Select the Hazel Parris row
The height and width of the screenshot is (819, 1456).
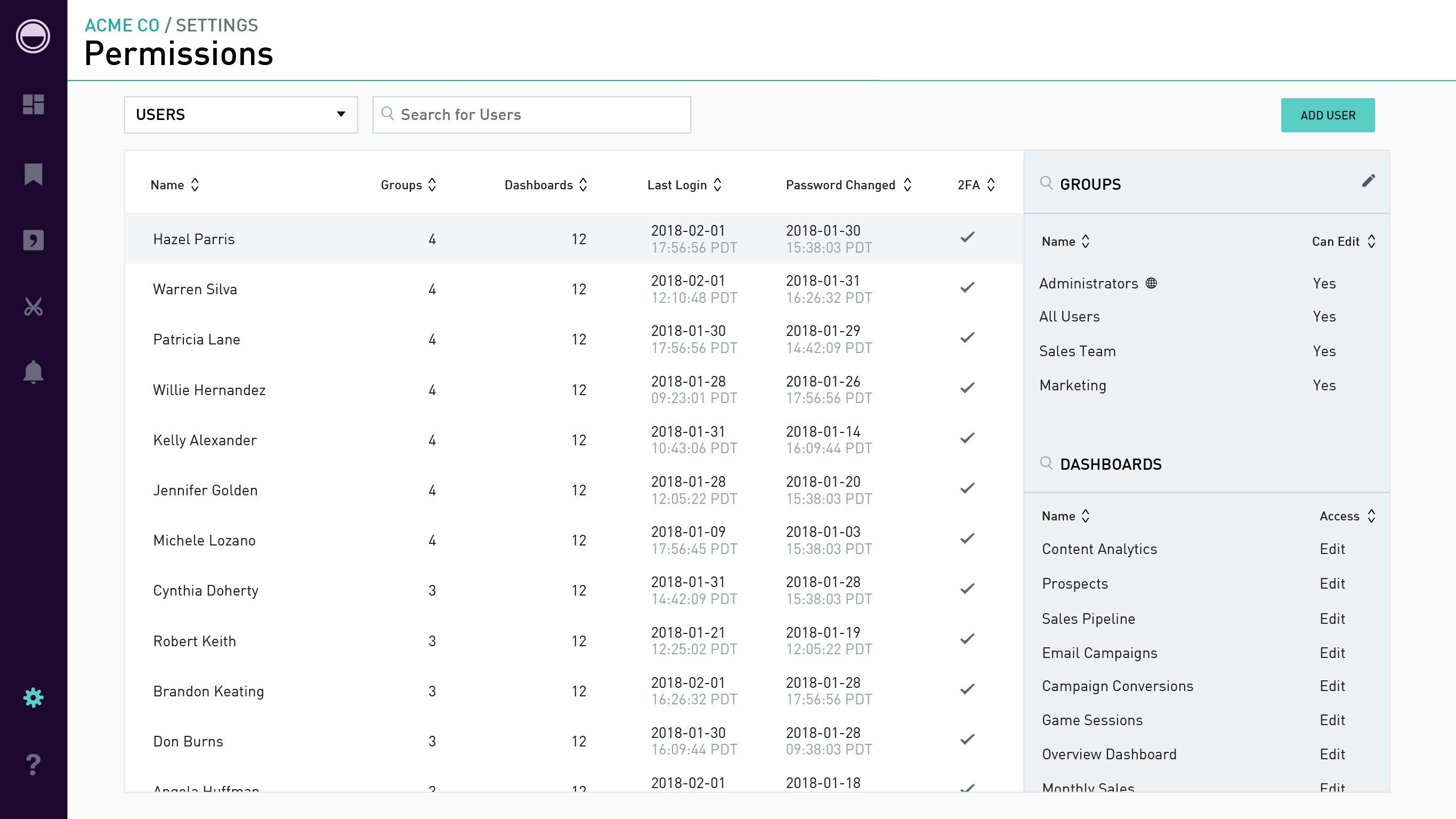coord(573,239)
